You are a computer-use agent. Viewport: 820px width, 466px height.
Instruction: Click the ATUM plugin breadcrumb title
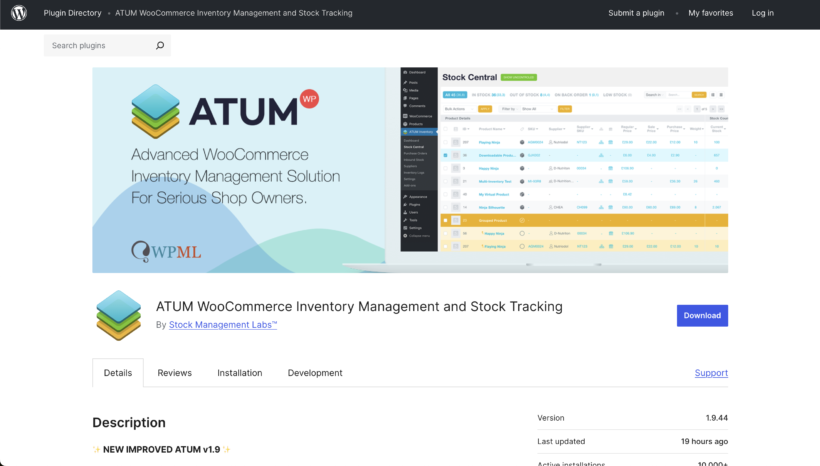coord(234,13)
